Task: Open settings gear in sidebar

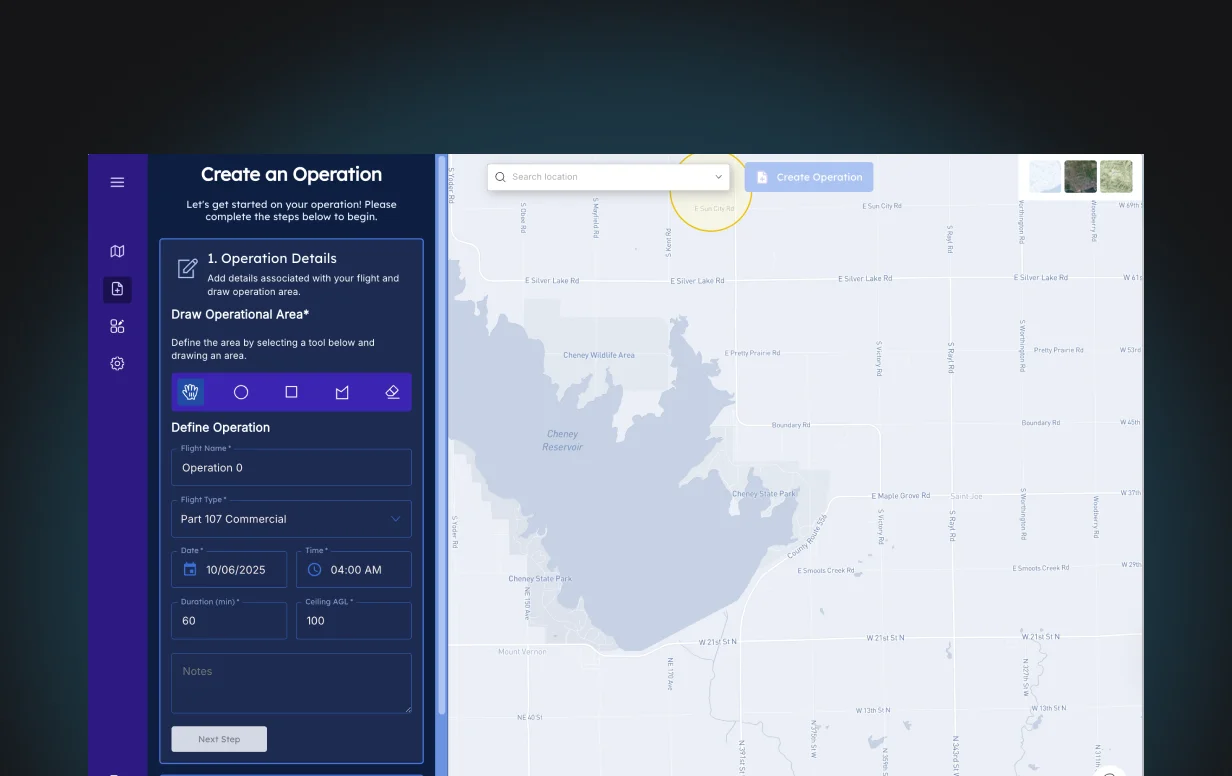Action: 117,364
